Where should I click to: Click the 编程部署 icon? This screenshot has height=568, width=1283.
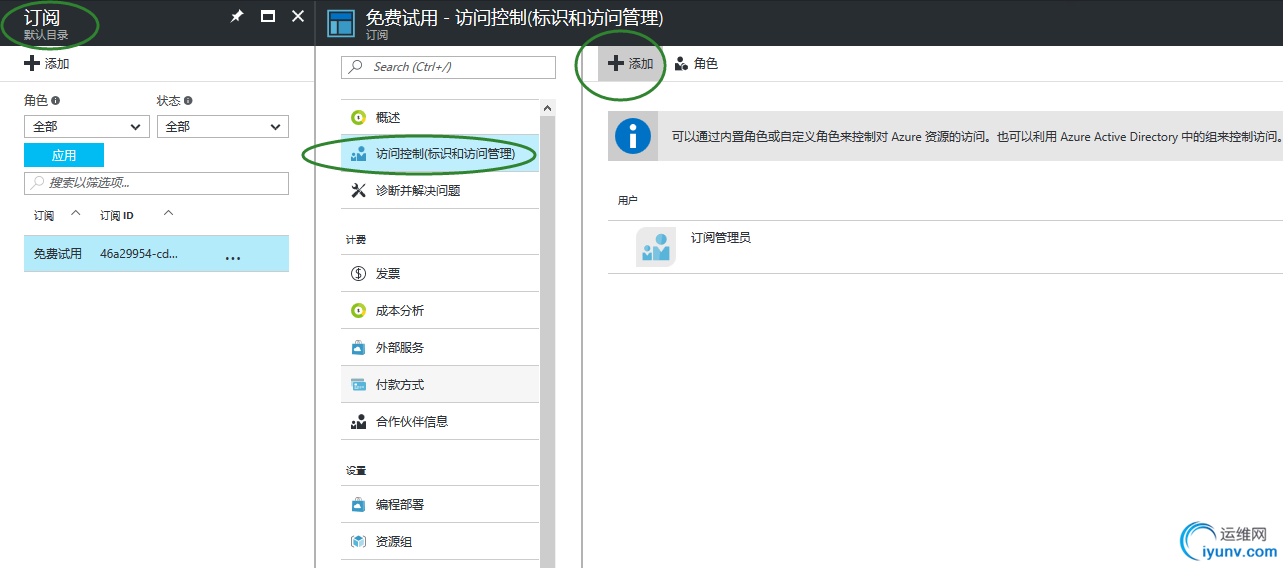(x=358, y=504)
